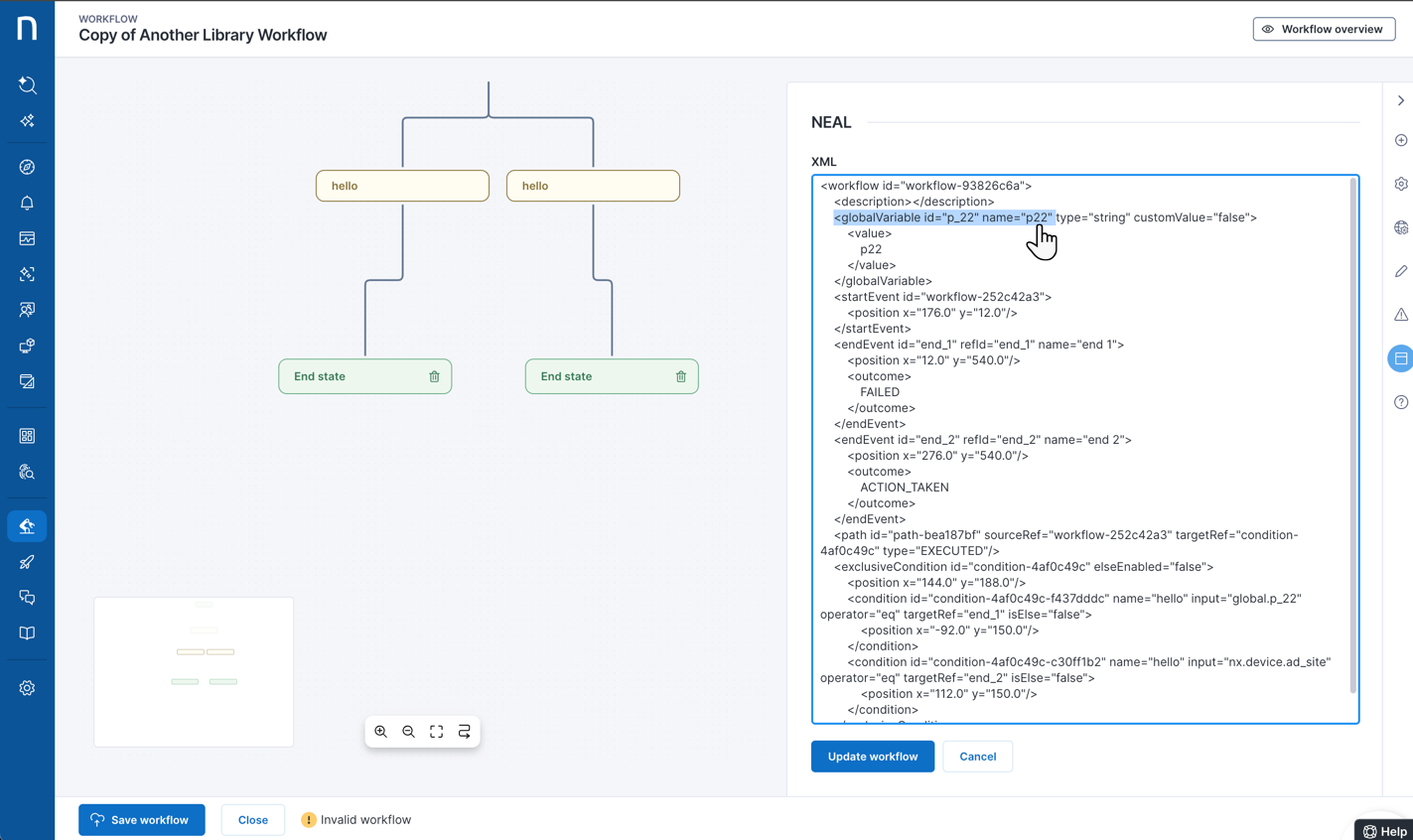Collapse the right side panel chevron

click(1400, 100)
